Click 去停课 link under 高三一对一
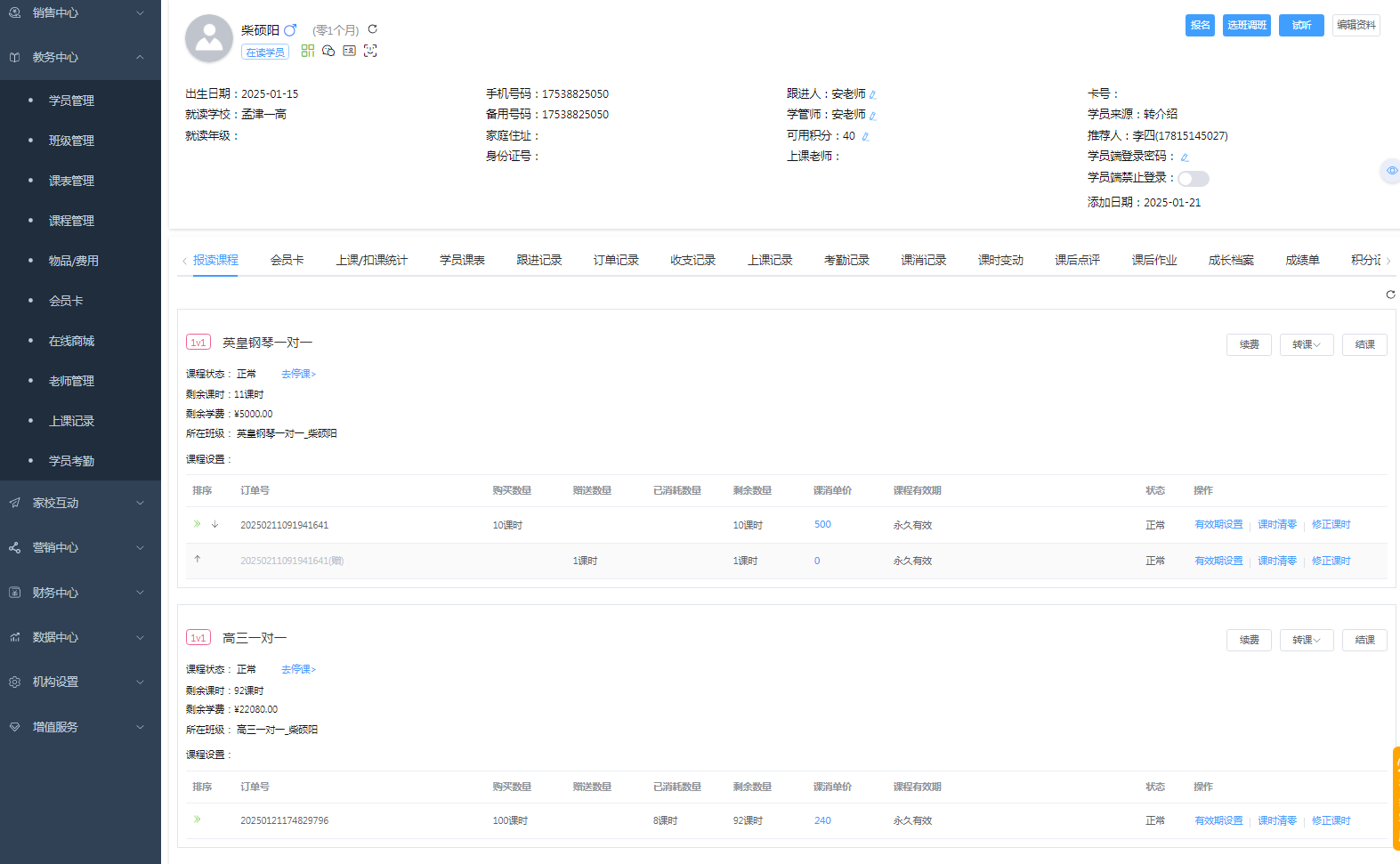The image size is (1400, 864). click(299, 669)
